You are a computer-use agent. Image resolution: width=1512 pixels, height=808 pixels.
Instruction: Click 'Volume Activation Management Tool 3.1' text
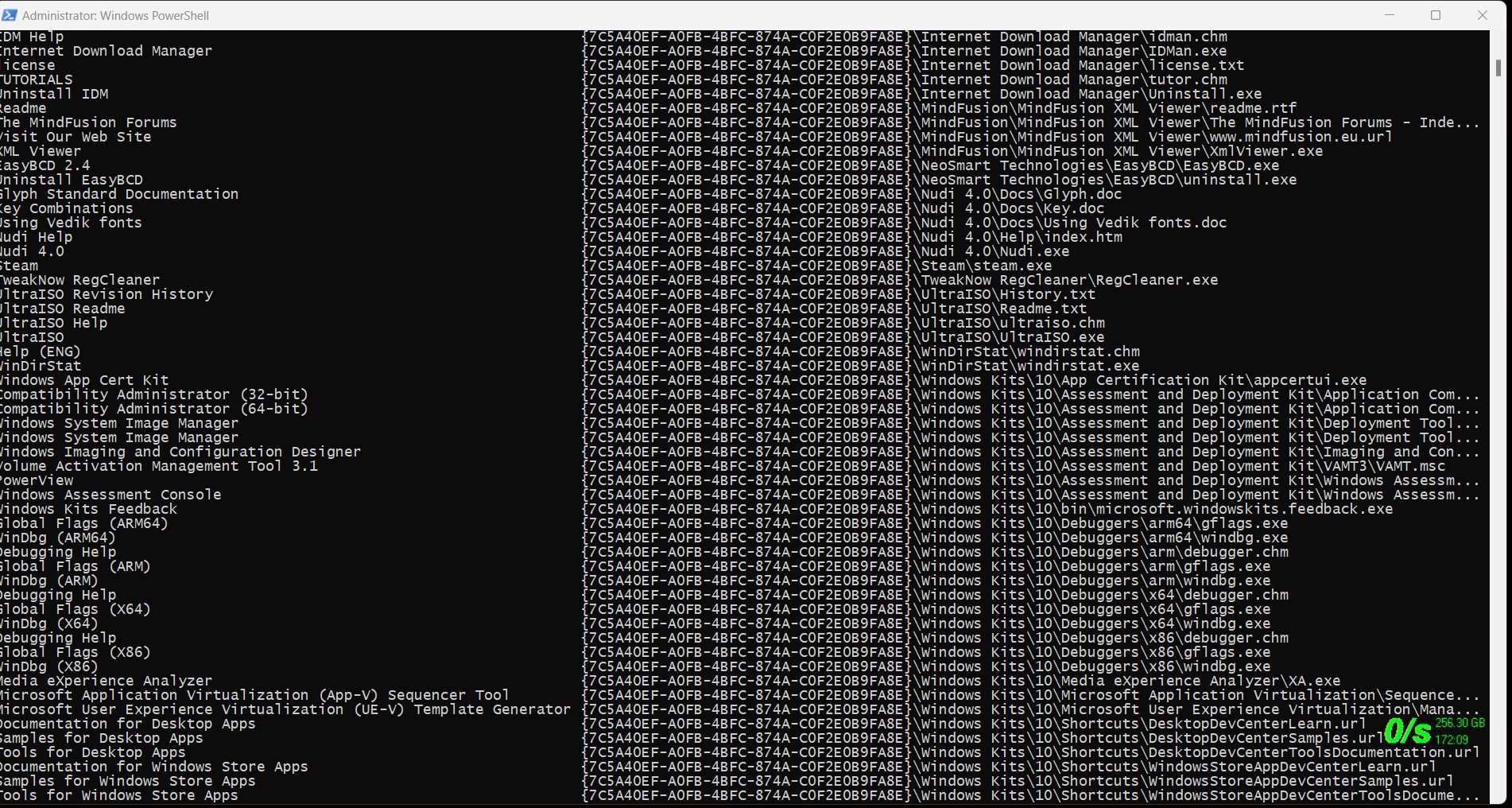pos(159,466)
